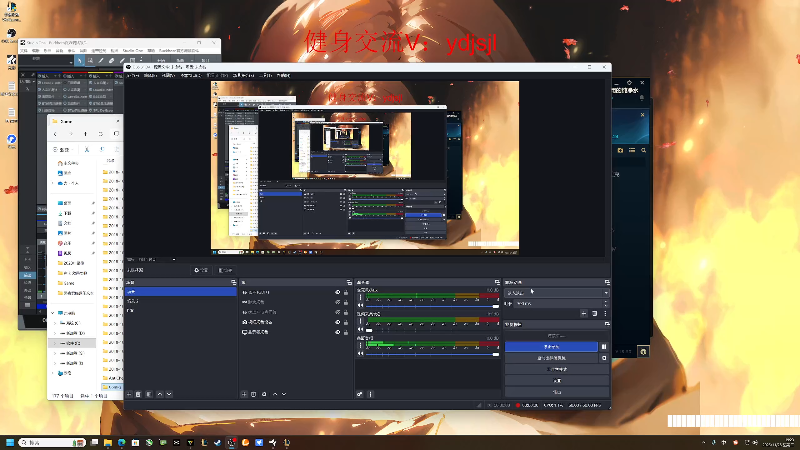800x450 pixels.
Task: Add a scene transition plus icon
Action: coord(584,314)
